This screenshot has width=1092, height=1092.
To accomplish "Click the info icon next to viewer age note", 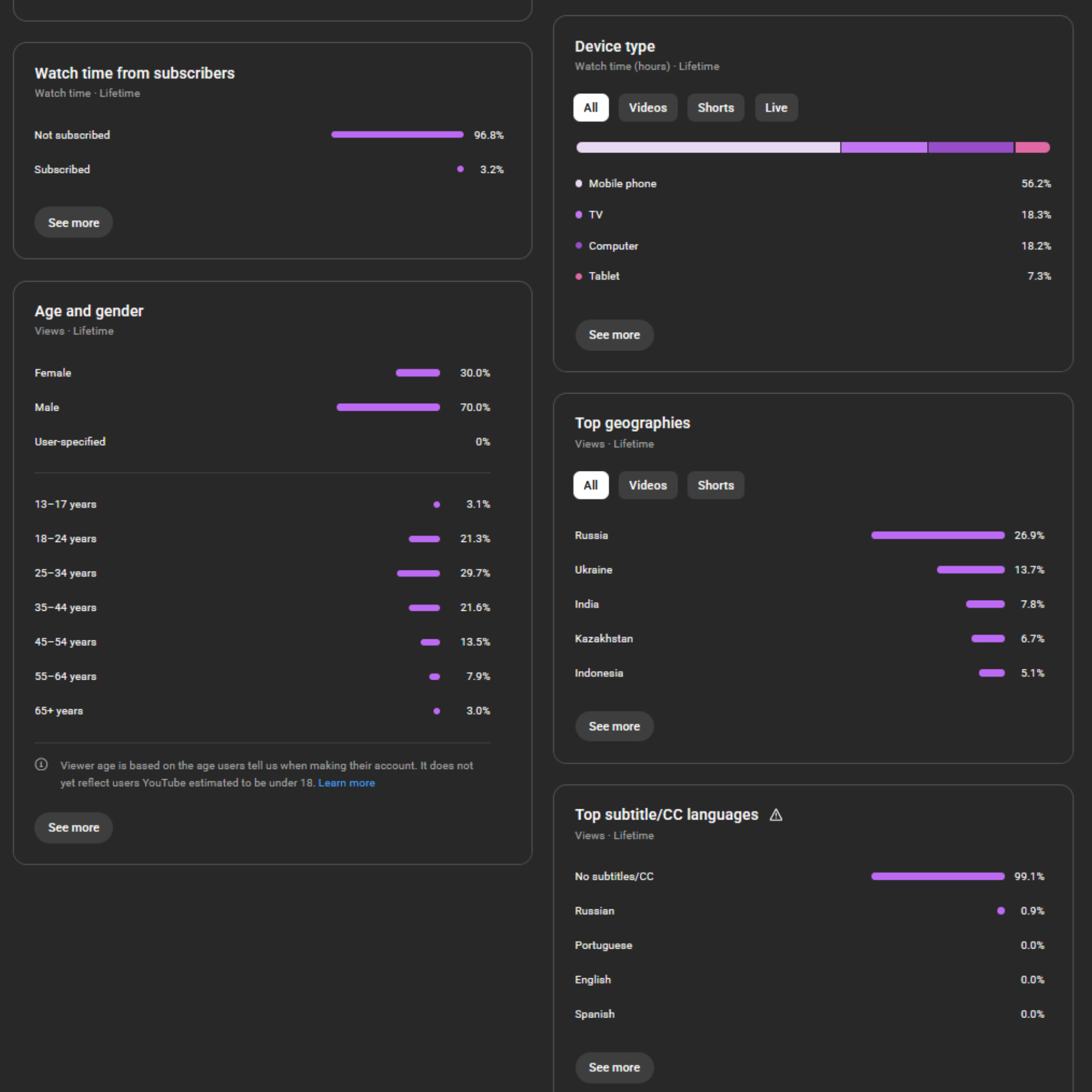I will coord(41,764).
